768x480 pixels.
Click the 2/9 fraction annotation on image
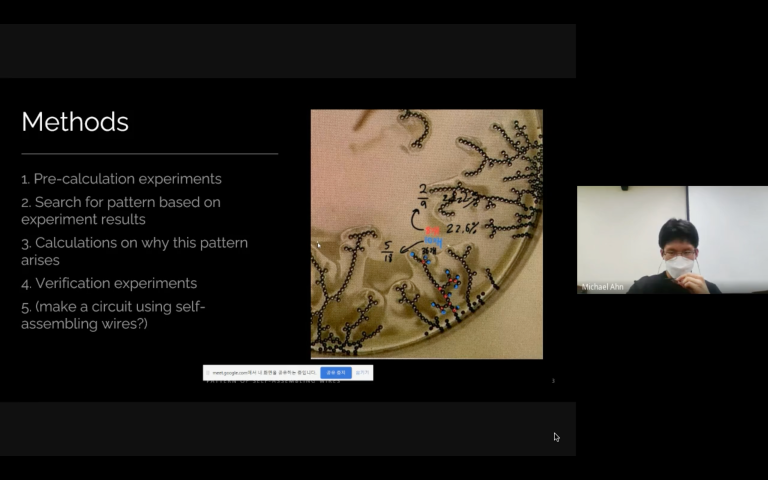(x=423, y=192)
